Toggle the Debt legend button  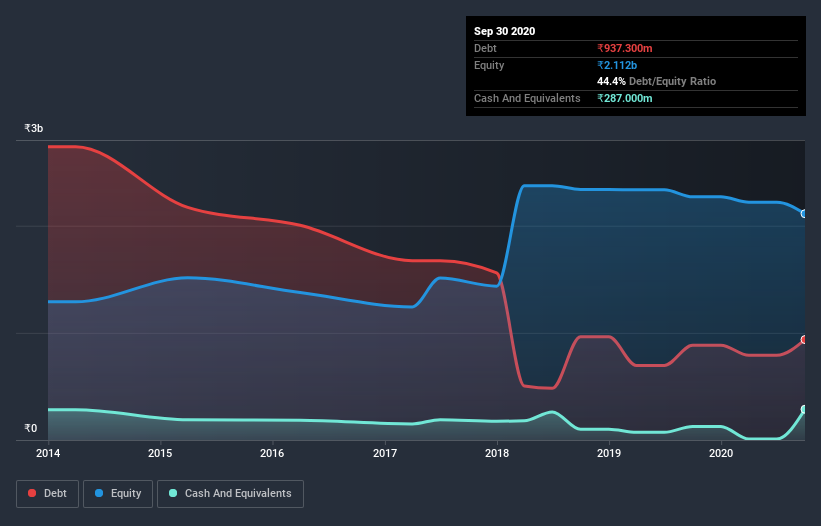coord(47,494)
